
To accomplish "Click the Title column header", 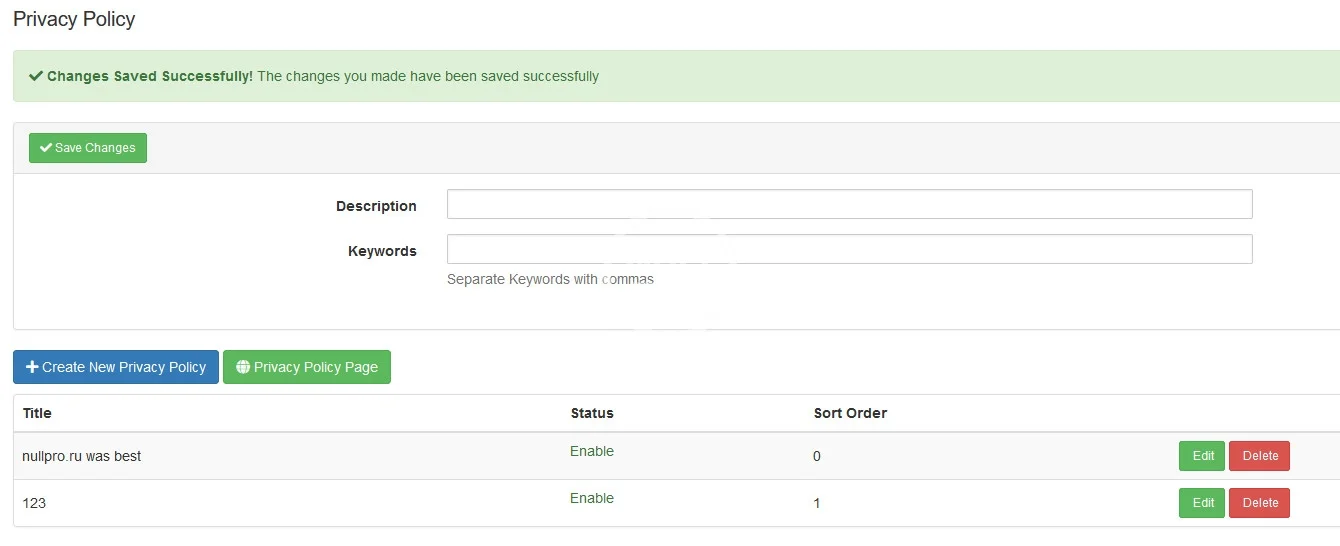I will click(37, 413).
